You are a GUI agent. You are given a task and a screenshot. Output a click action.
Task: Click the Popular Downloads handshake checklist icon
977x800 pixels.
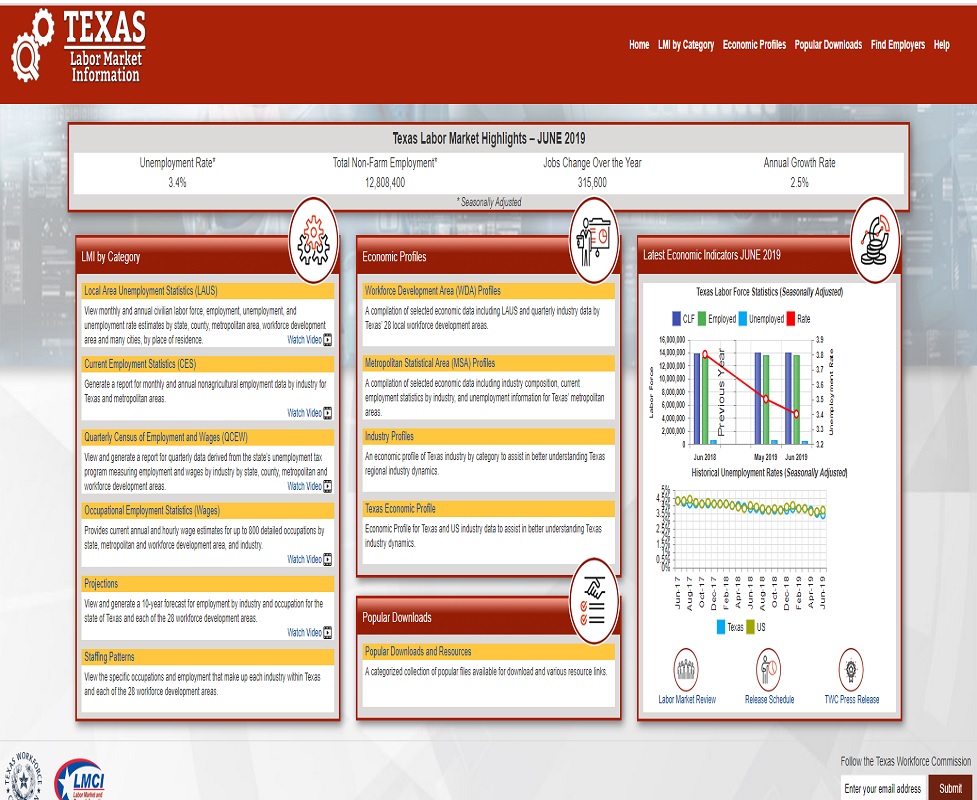pos(594,601)
